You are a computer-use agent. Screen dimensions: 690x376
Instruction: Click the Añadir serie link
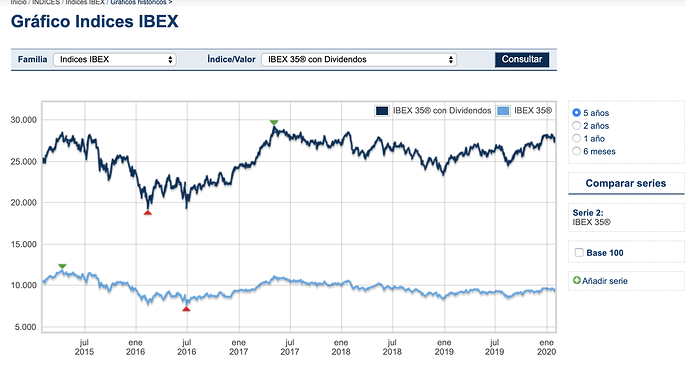point(605,281)
